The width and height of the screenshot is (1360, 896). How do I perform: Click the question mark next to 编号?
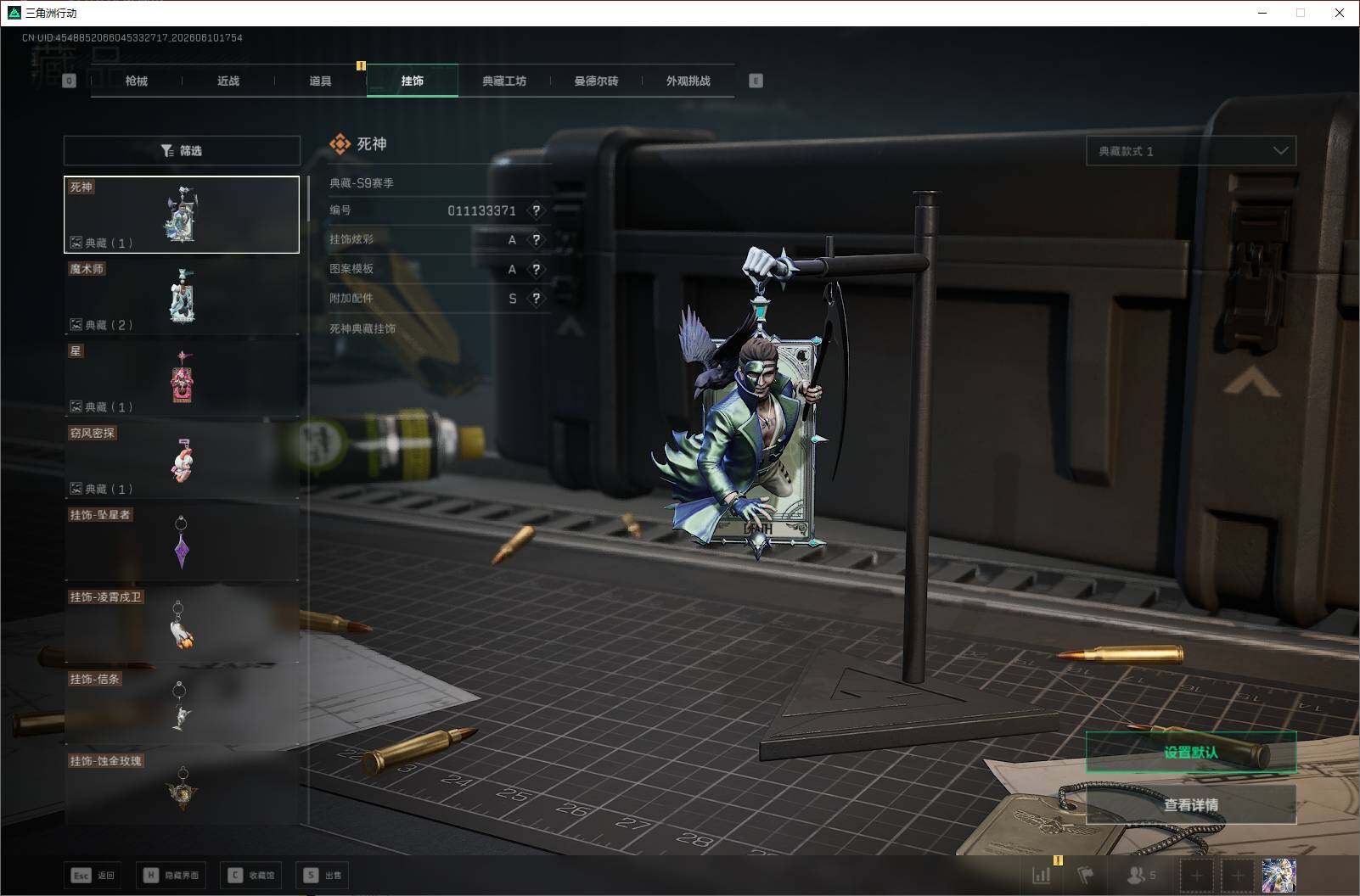pyautogui.click(x=536, y=210)
